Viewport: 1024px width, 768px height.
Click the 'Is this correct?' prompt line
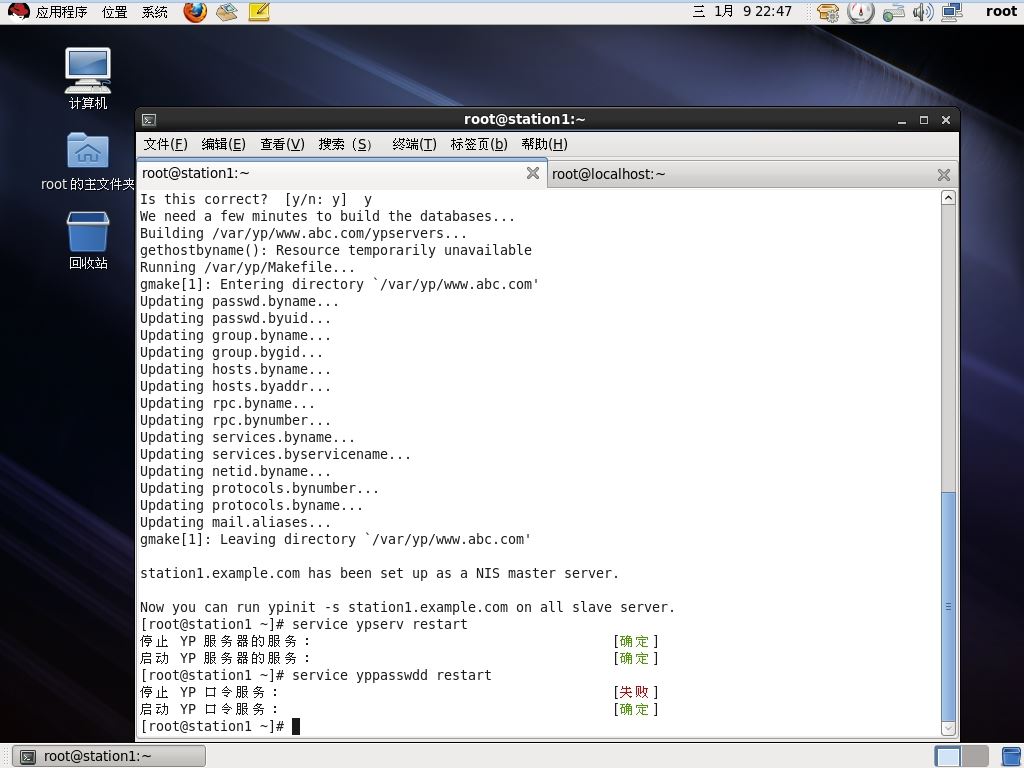[x=256, y=200]
